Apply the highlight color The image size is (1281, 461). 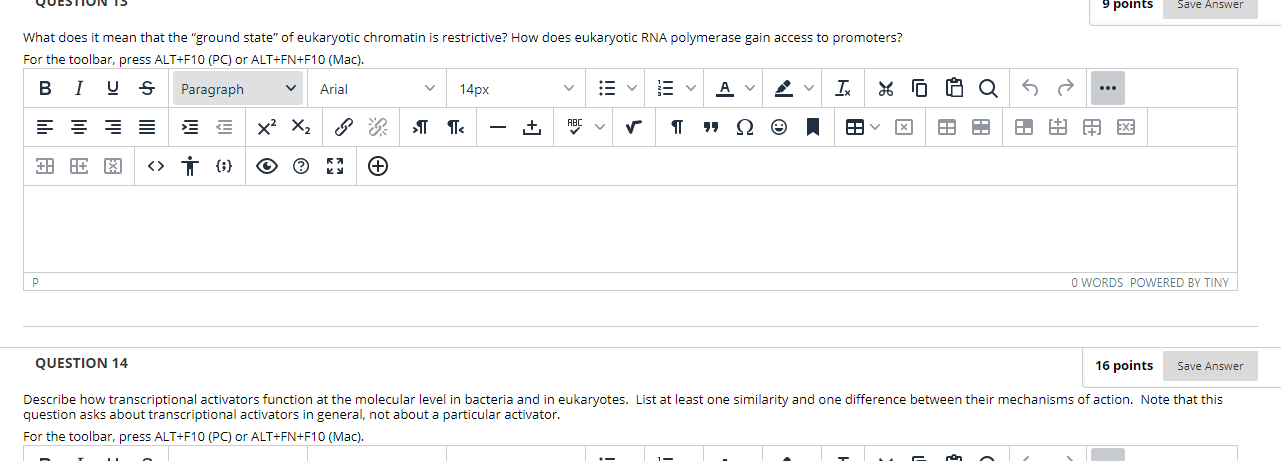[x=783, y=89]
